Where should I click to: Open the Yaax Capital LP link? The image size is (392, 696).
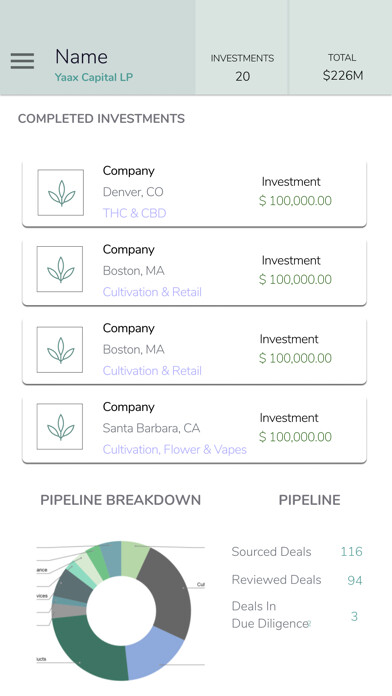point(94,77)
